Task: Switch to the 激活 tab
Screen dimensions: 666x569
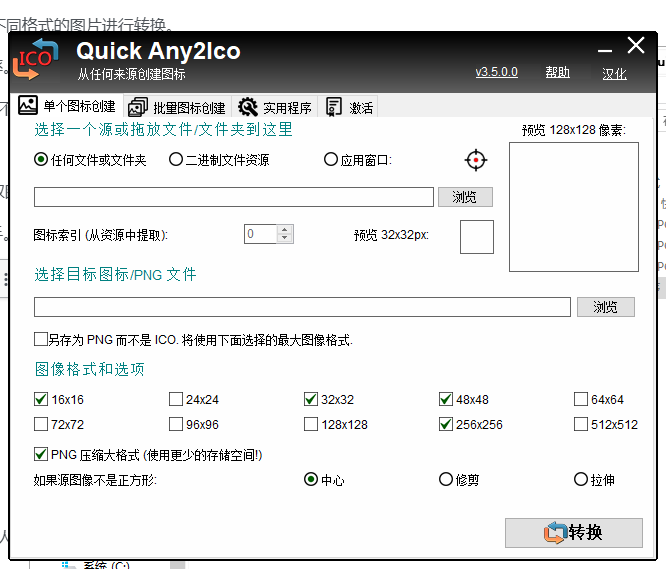Action: [349, 107]
